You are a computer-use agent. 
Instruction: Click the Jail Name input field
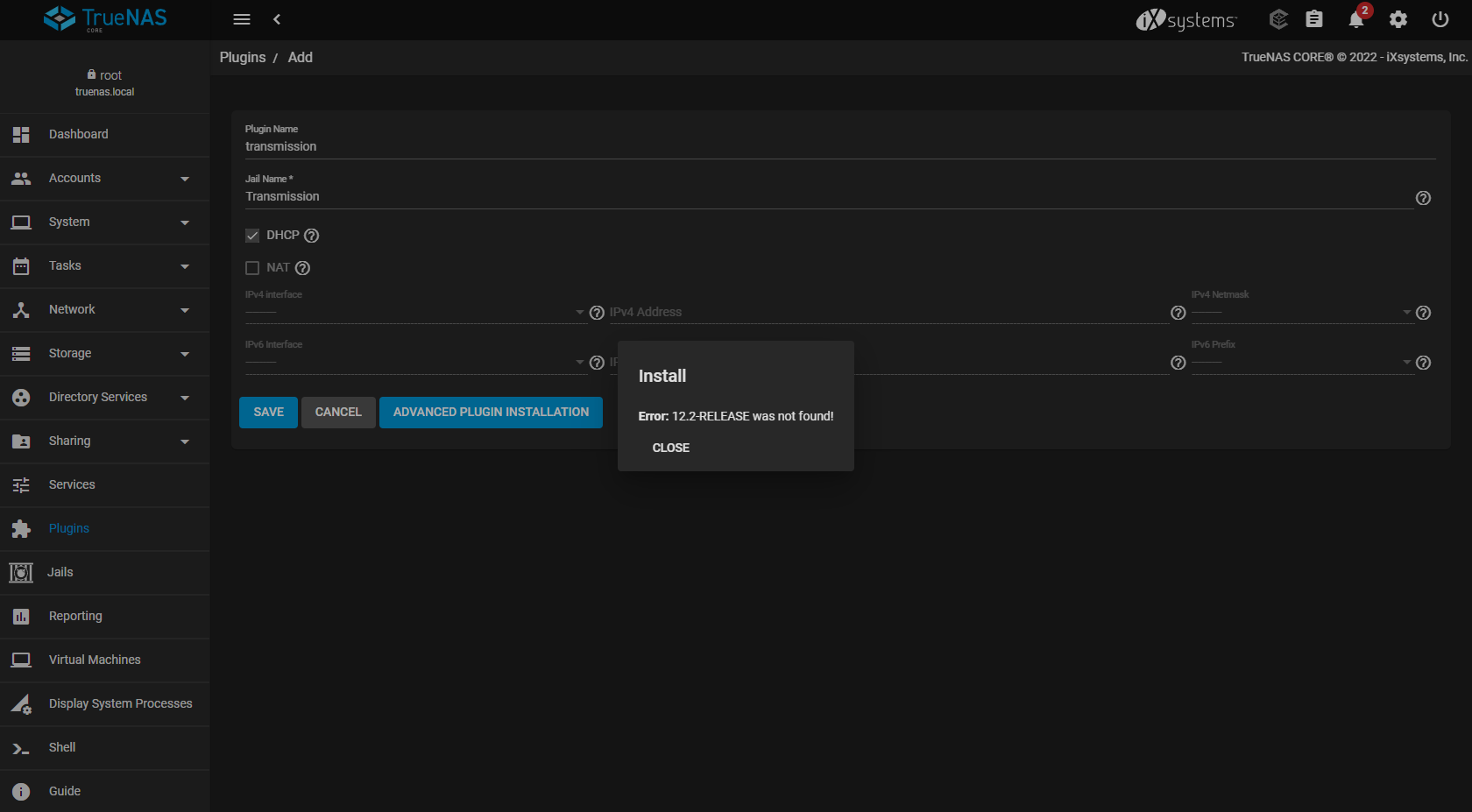pos(829,197)
